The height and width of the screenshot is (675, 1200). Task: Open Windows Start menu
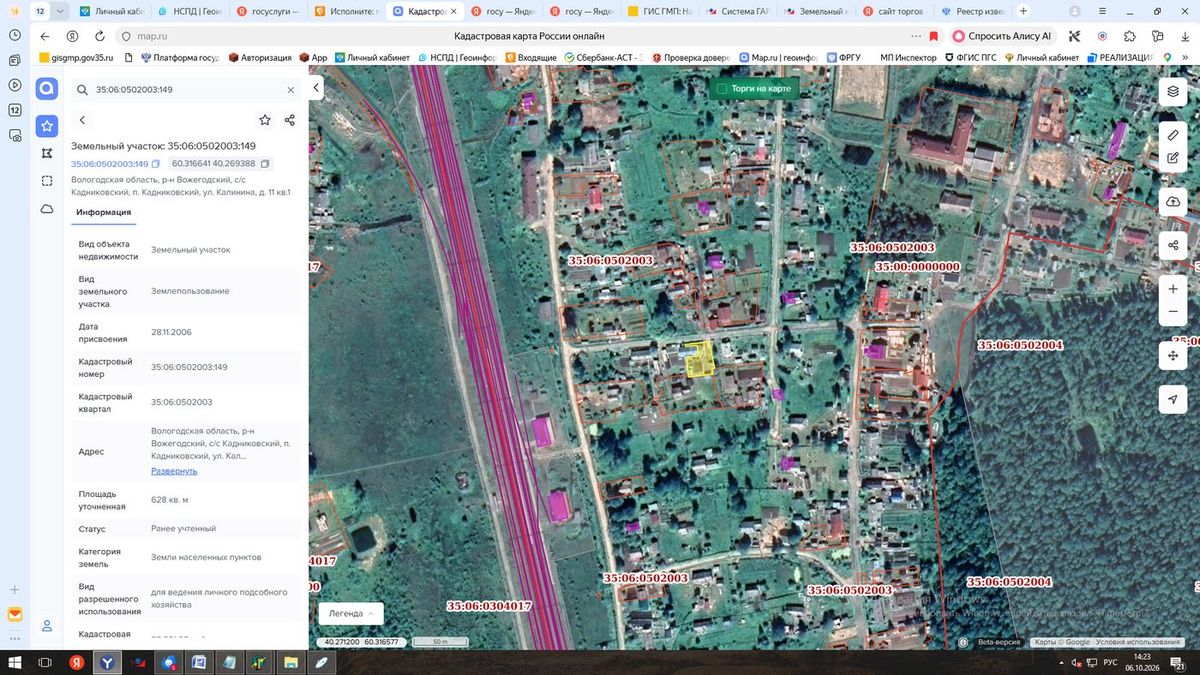[16, 663]
